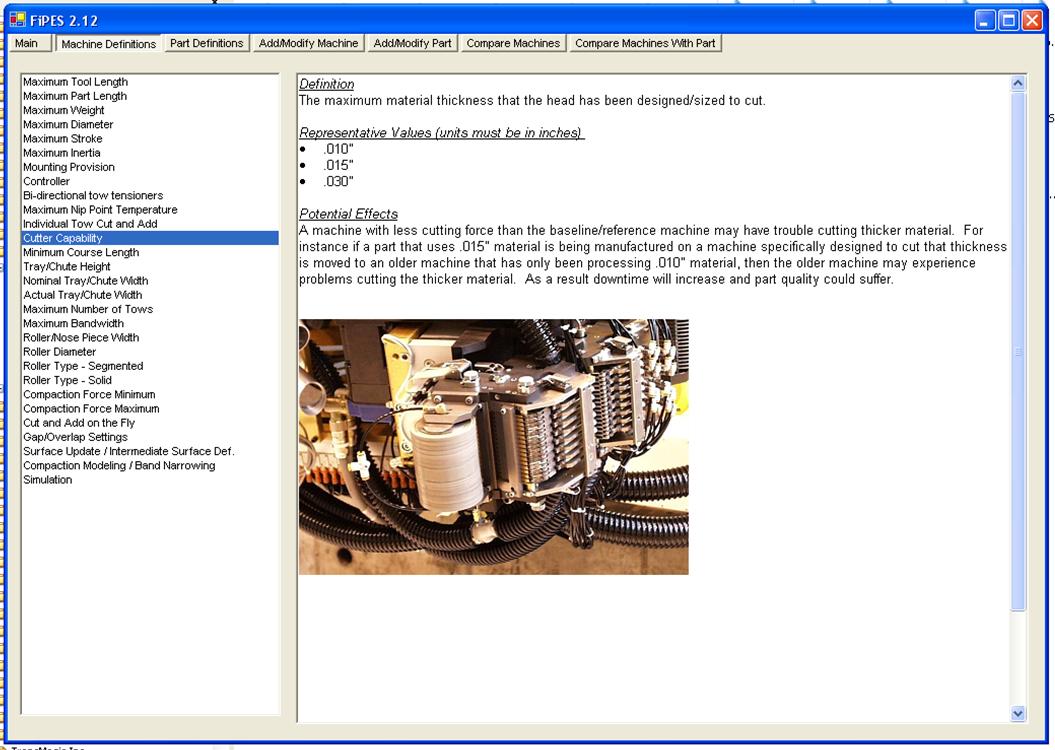Open Compare Machines With Part tab
This screenshot has width=1055, height=750.
(645, 44)
